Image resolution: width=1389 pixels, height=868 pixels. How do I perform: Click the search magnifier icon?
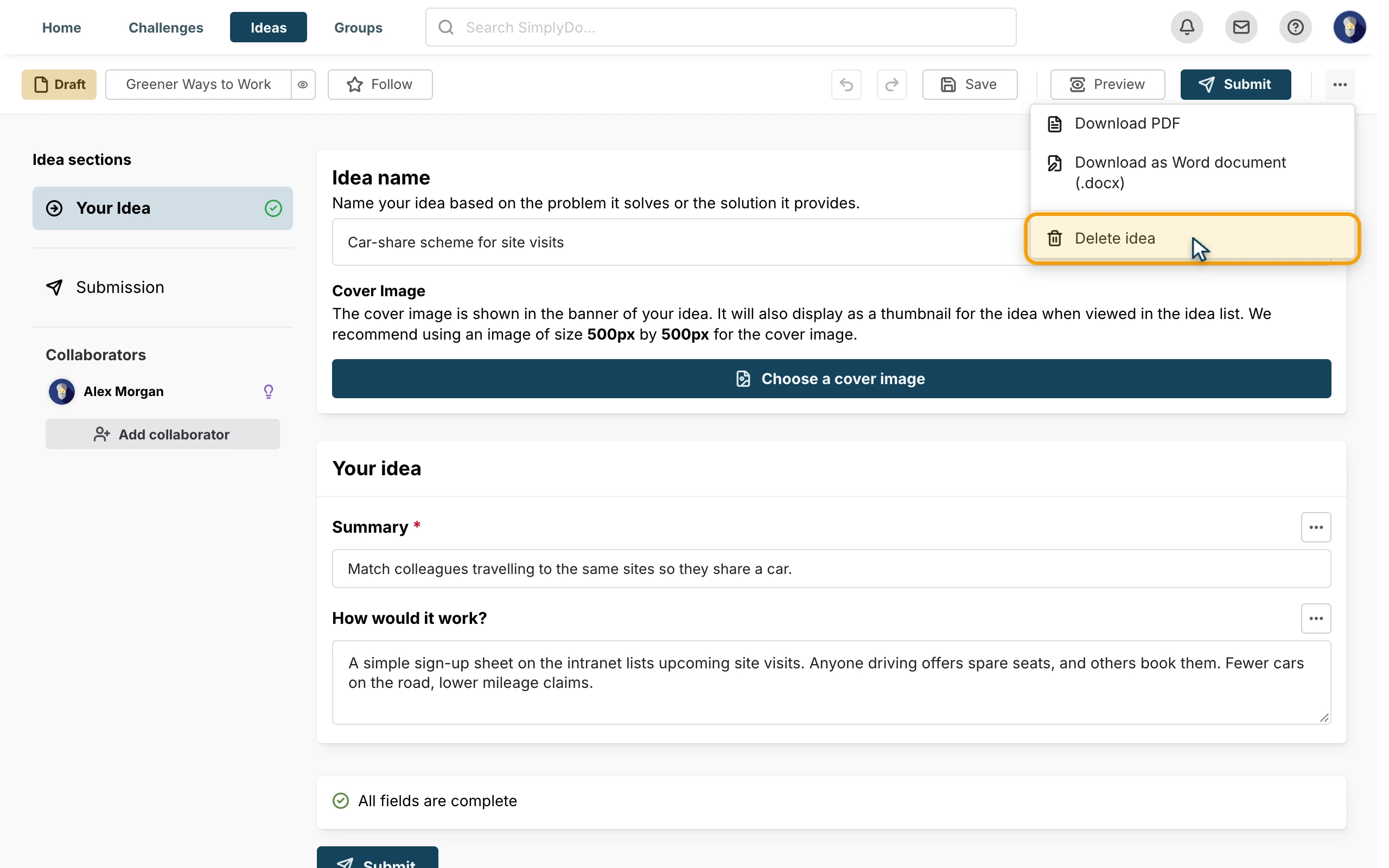tap(446, 27)
